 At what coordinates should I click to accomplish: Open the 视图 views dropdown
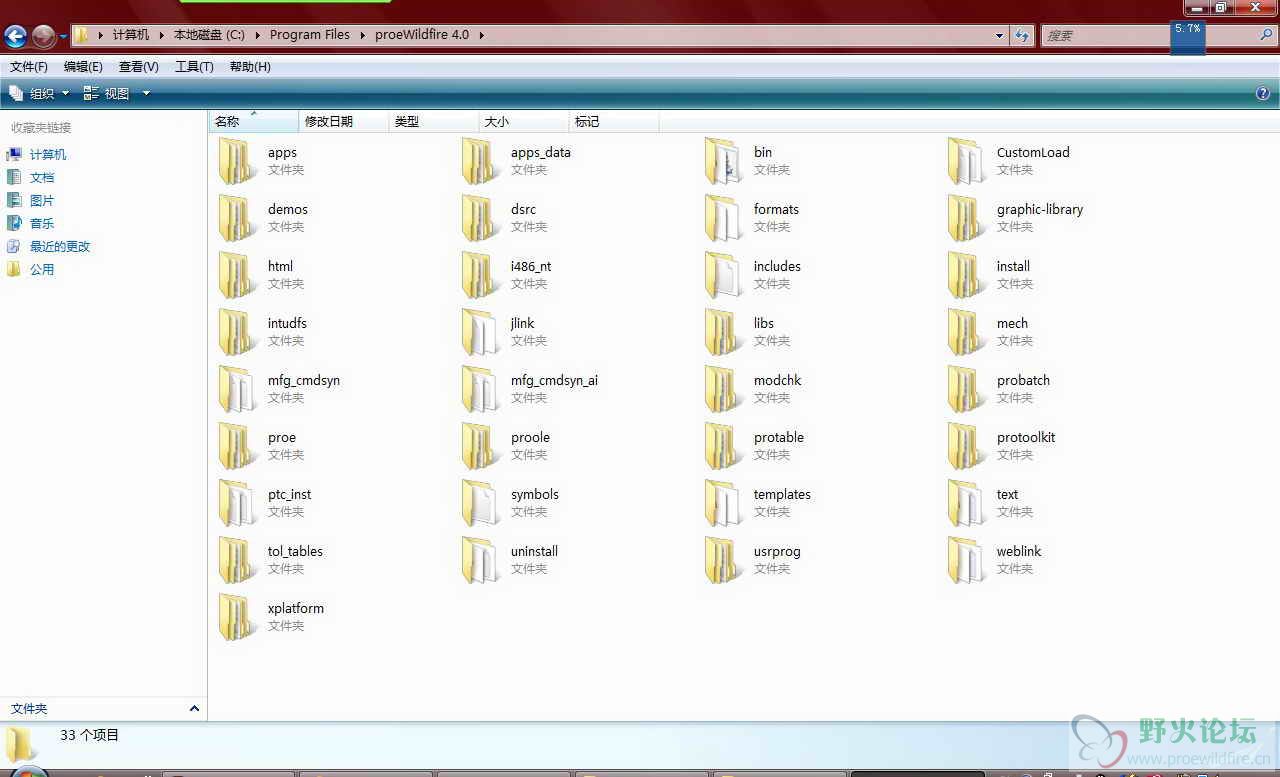click(x=116, y=93)
